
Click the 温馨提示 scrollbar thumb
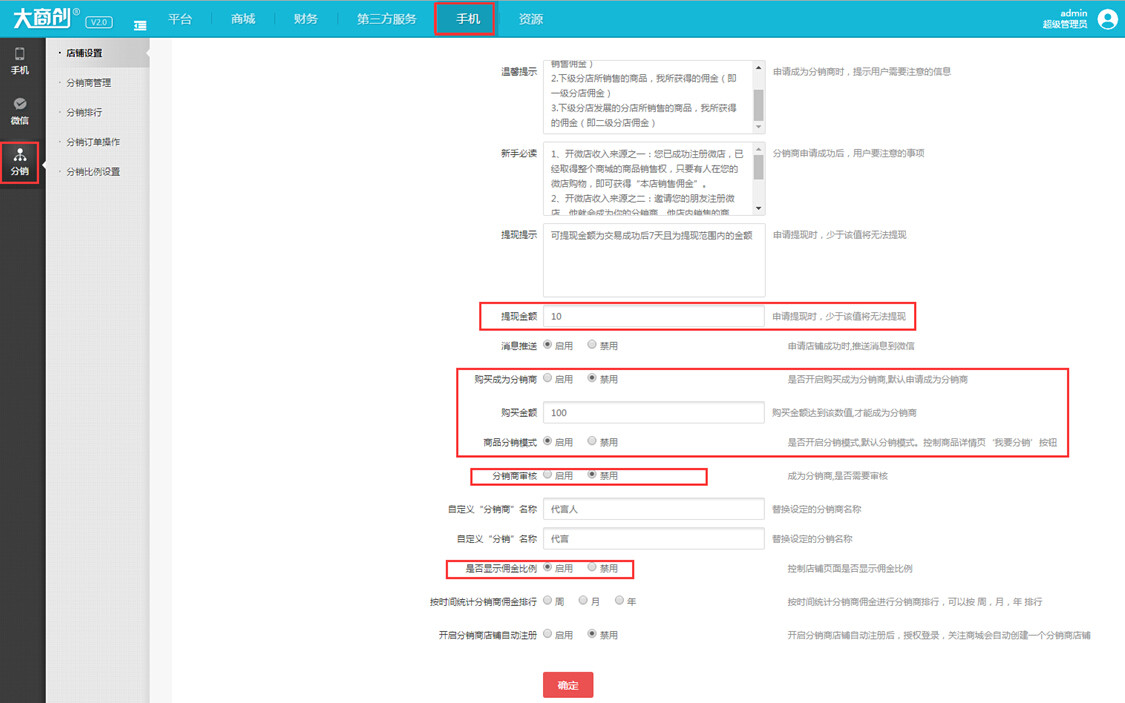[x=758, y=105]
